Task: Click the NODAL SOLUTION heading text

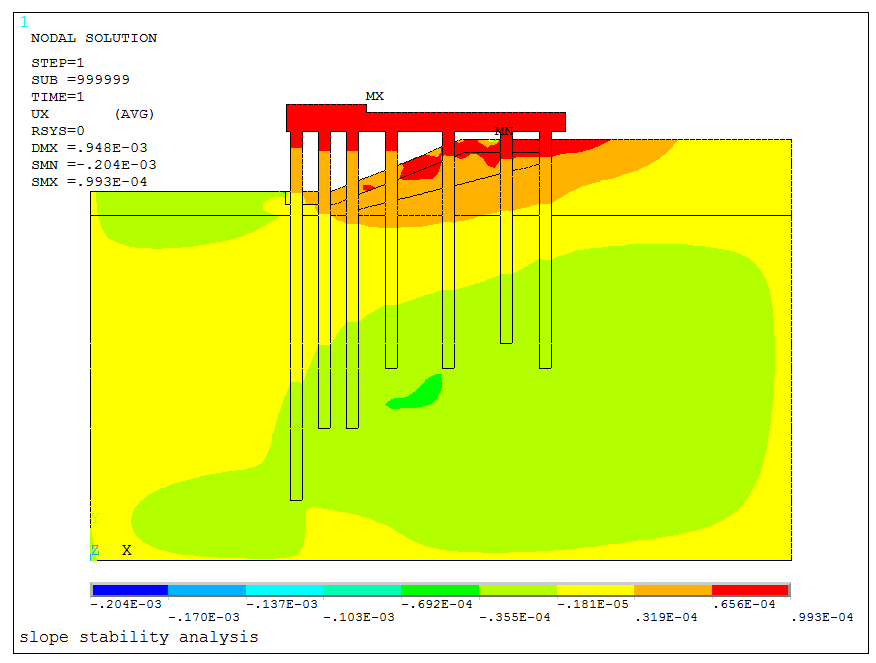Action: tap(94, 38)
